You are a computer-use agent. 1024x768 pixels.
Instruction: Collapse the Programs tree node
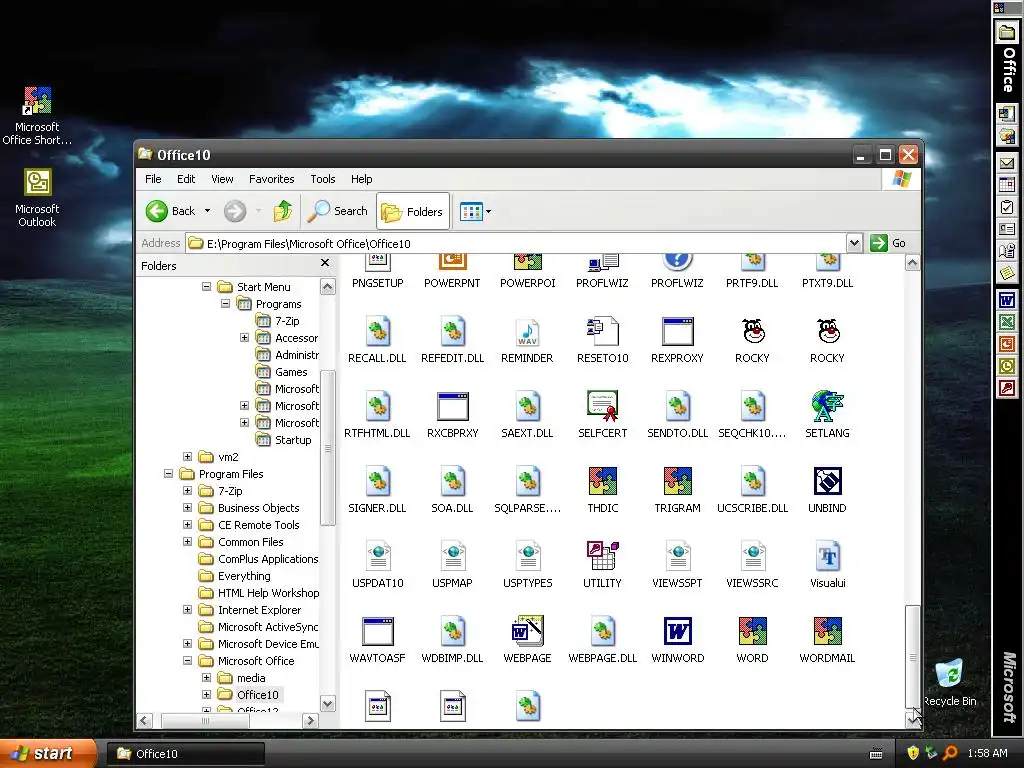(x=225, y=304)
